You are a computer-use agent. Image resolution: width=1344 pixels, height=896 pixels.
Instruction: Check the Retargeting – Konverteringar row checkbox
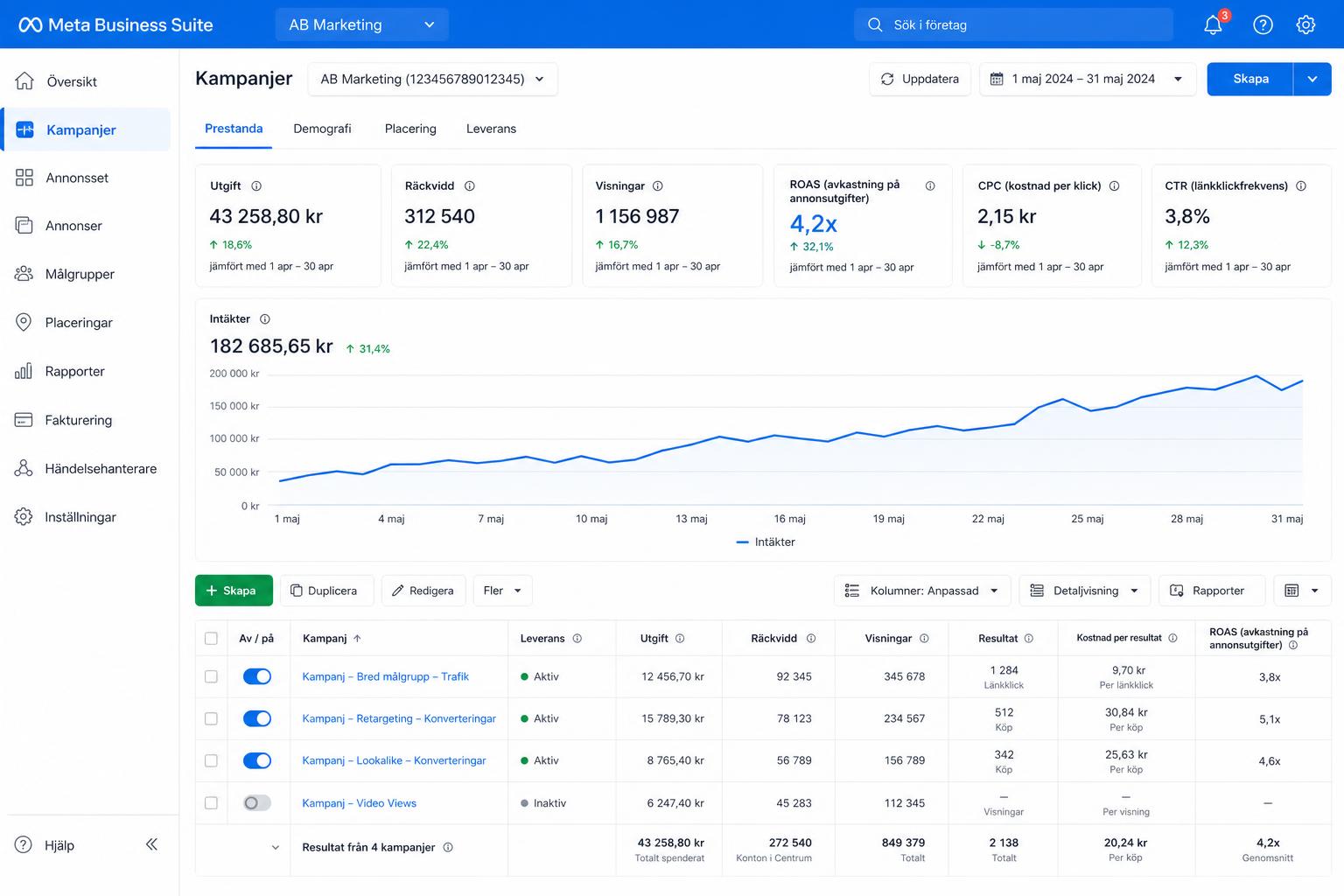[211, 719]
